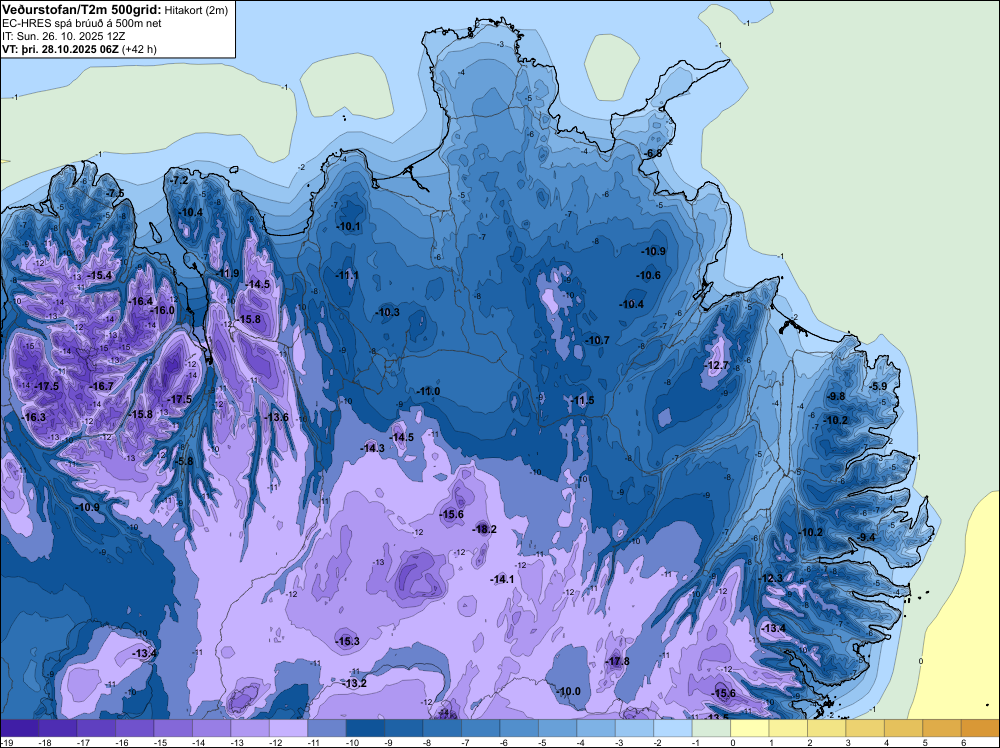This screenshot has width=1000, height=748.
Task: Click the -18.2 temperature value on map
Action: coord(485,529)
